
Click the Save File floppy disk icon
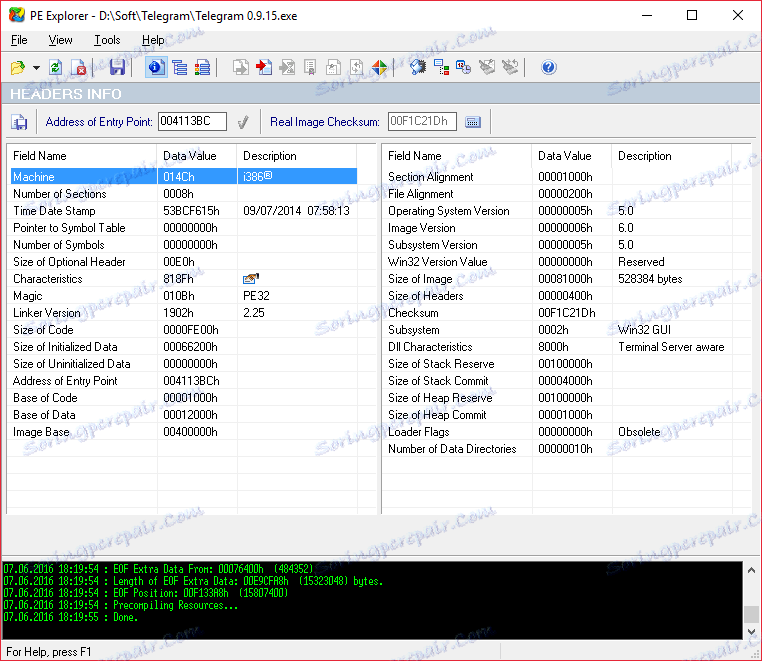[x=118, y=68]
